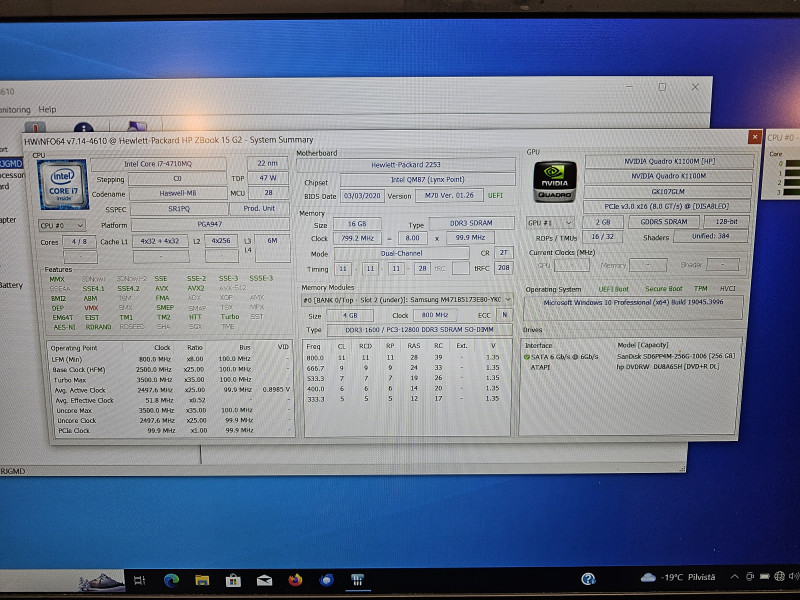Click the NVIDIA Quadro logo image
The image size is (800, 600).
point(555,181)
